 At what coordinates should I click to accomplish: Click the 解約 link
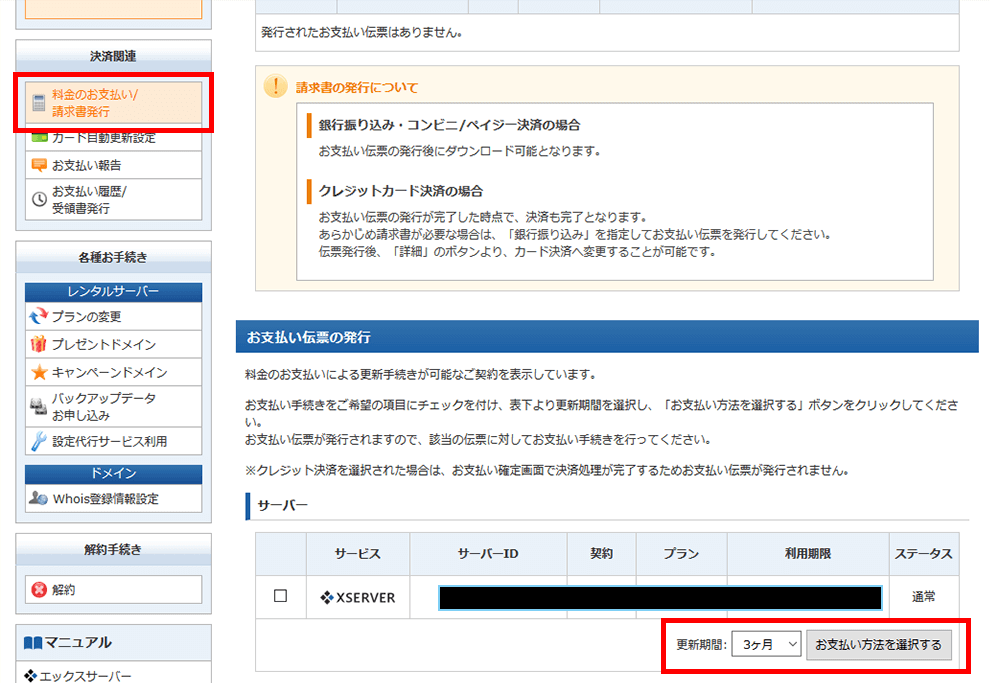[114, 590]
